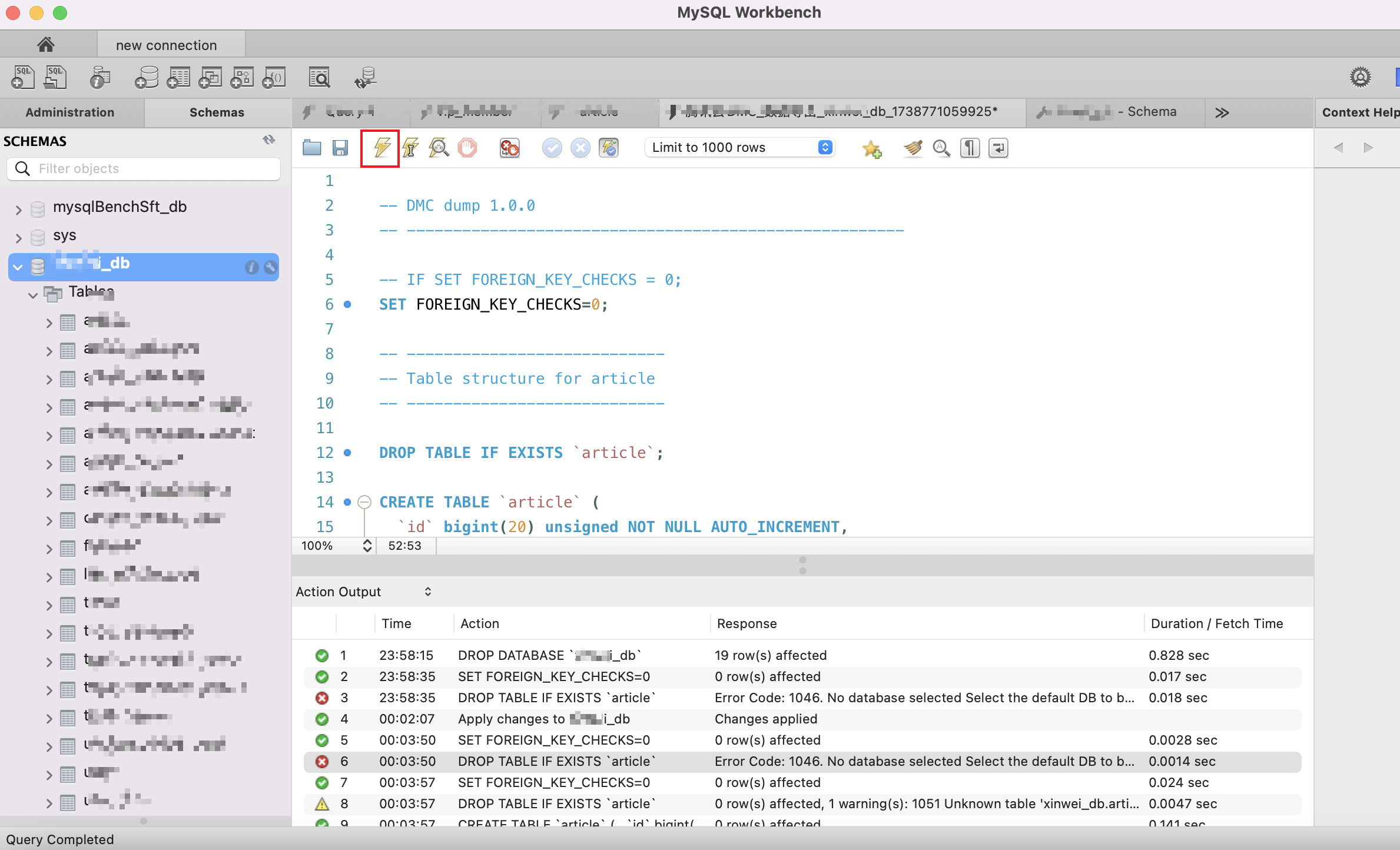Switch to the Administration tab
This screenshot has height=850, width=1400.
70,112
